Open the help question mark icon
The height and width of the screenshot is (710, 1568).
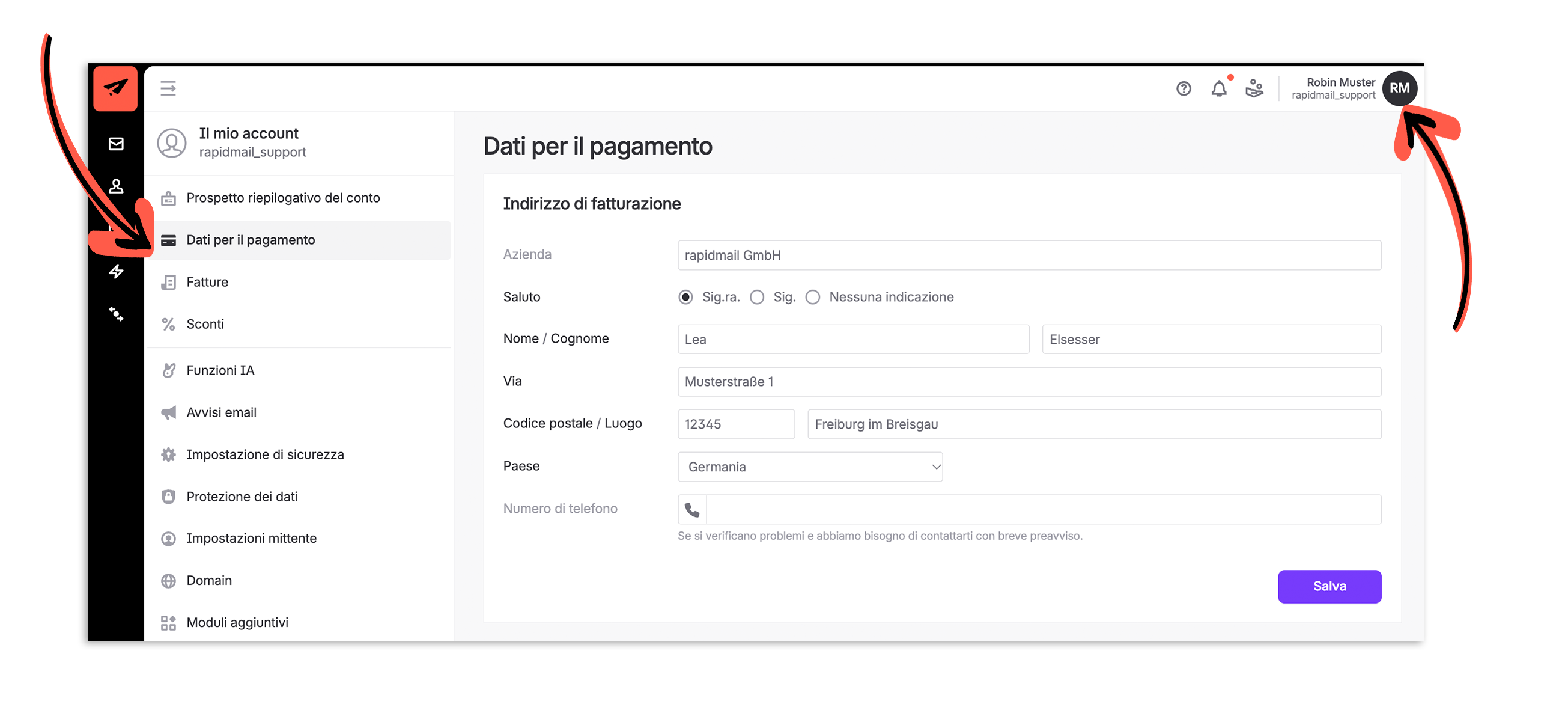(1184, 89)
